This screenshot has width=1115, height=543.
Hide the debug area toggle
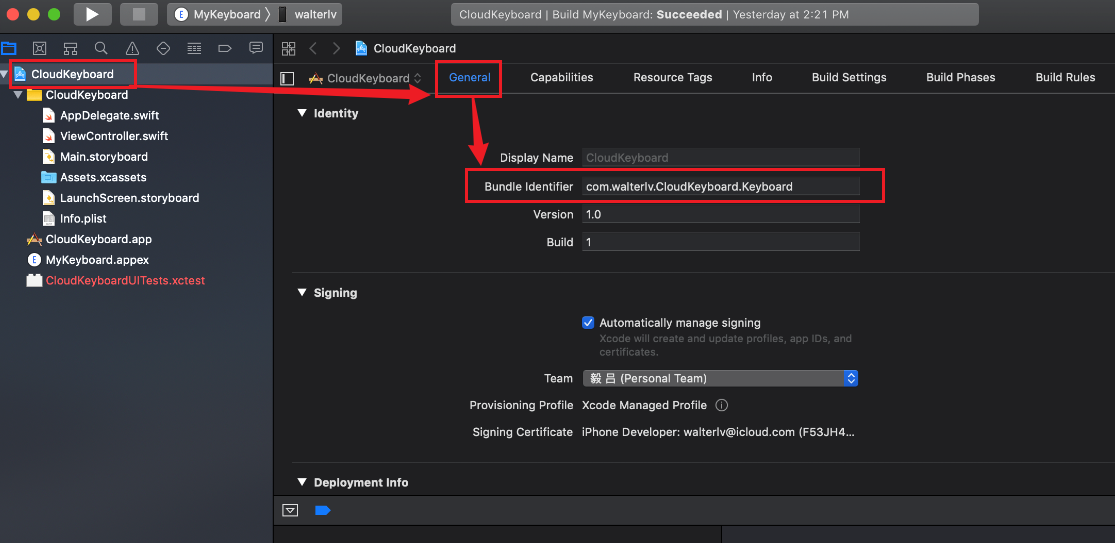click(x=290, y=510)
